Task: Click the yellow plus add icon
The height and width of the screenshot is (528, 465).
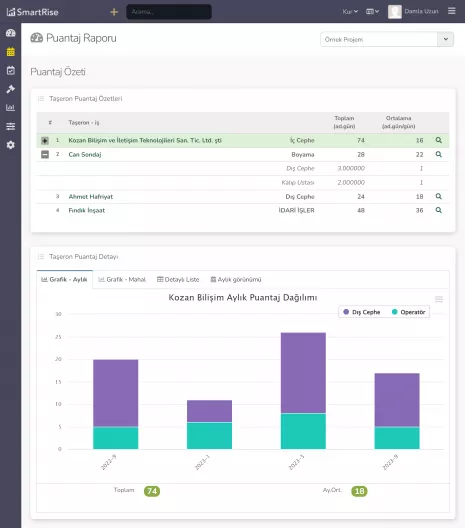Action: coord(114,12)
